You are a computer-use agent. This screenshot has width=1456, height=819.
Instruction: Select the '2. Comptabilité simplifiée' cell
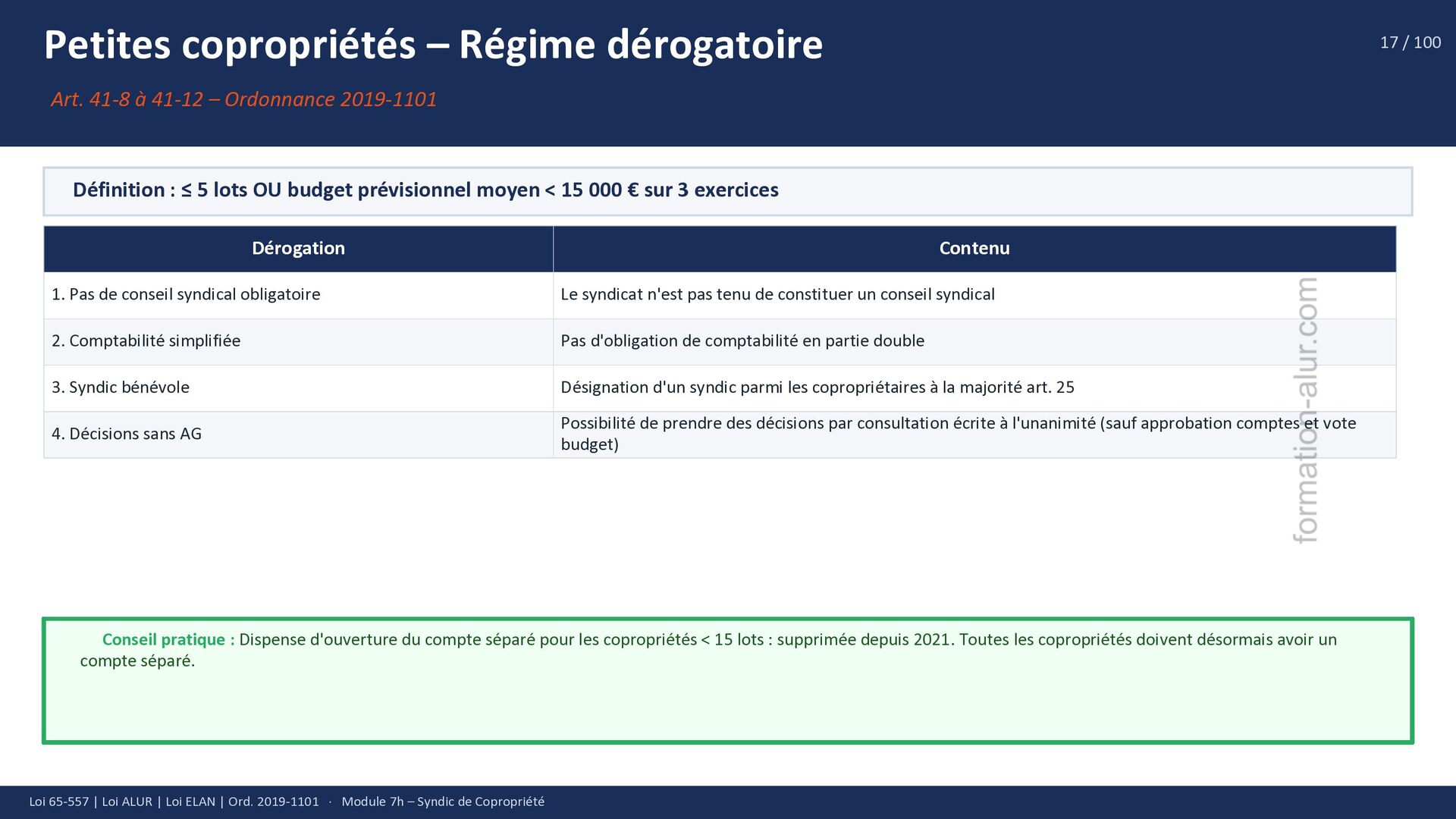[x=146, y=341]
